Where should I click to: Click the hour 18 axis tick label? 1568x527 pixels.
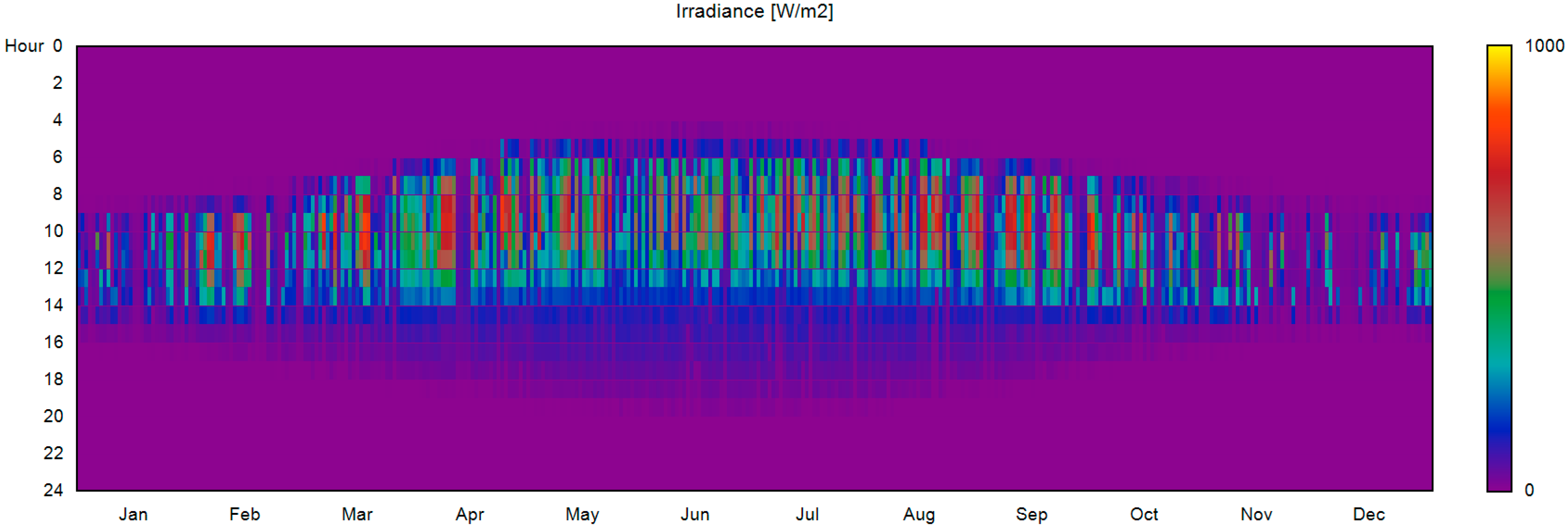pyautogui.click(x=53, y=379)
